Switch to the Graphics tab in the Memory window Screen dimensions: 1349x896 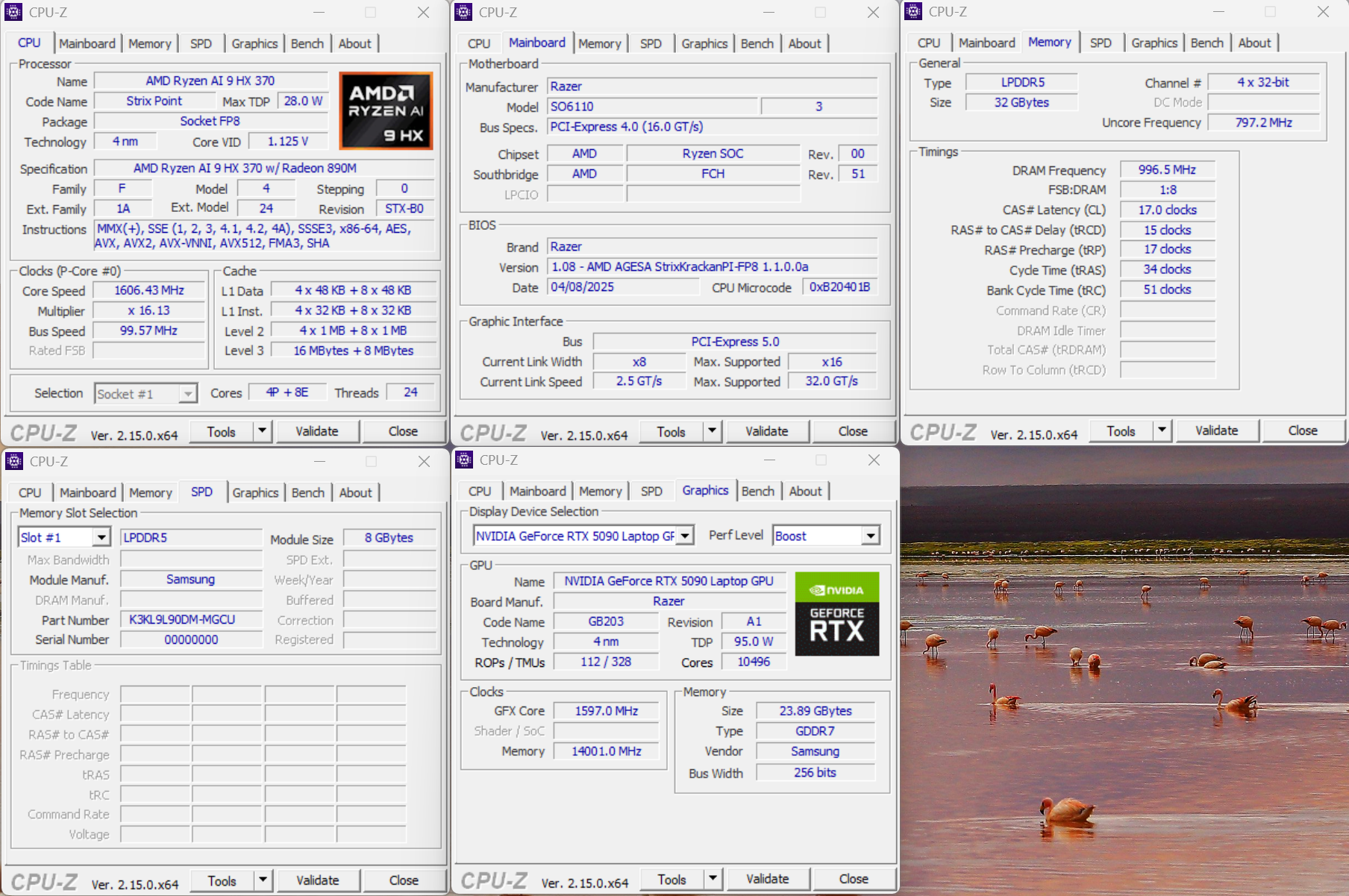pos(1154,43)
